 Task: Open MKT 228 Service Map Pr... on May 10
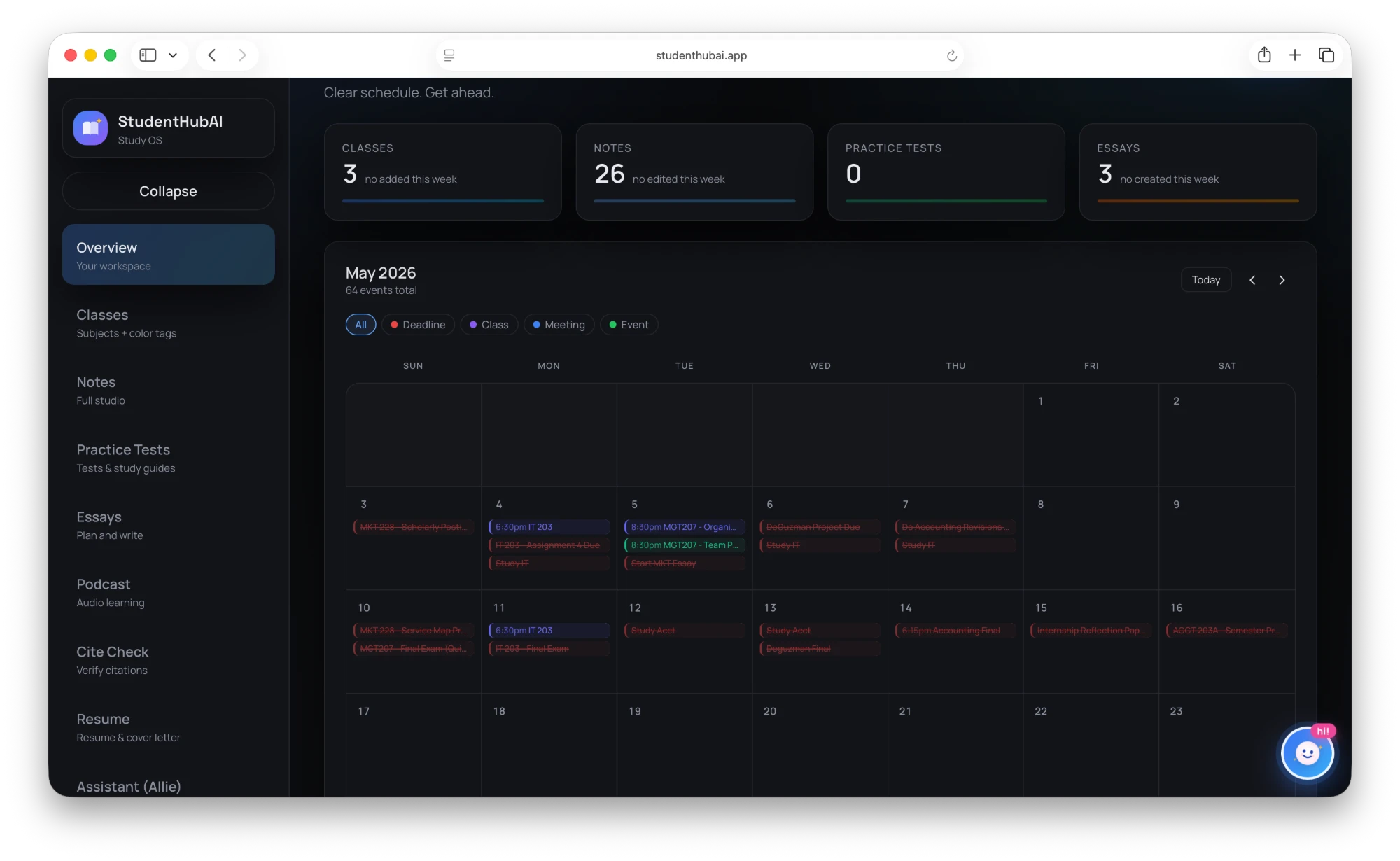(x=414, y=631)
